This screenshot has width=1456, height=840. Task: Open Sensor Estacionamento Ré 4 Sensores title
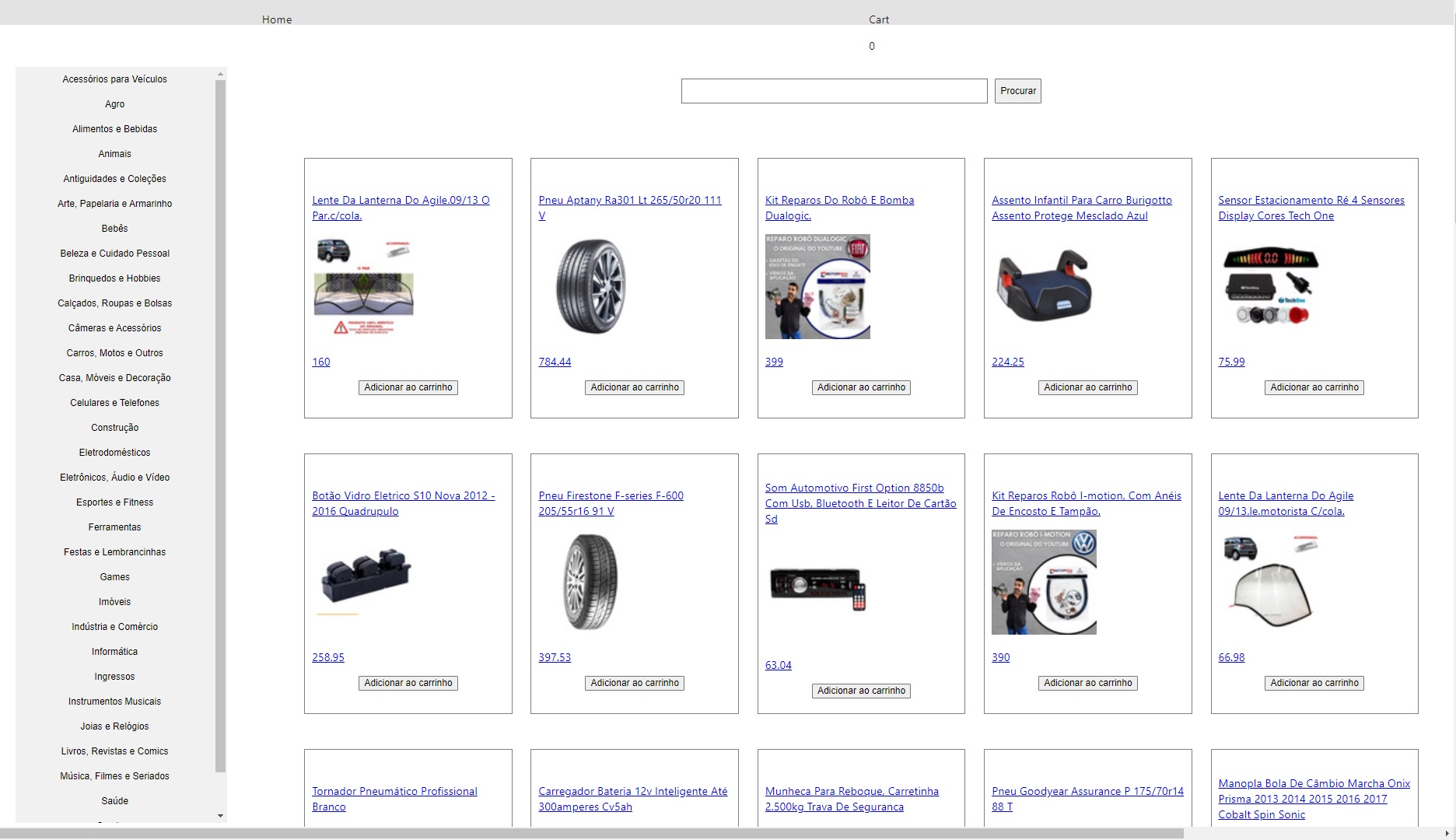pyautogui.click(x=1311, y=208)
